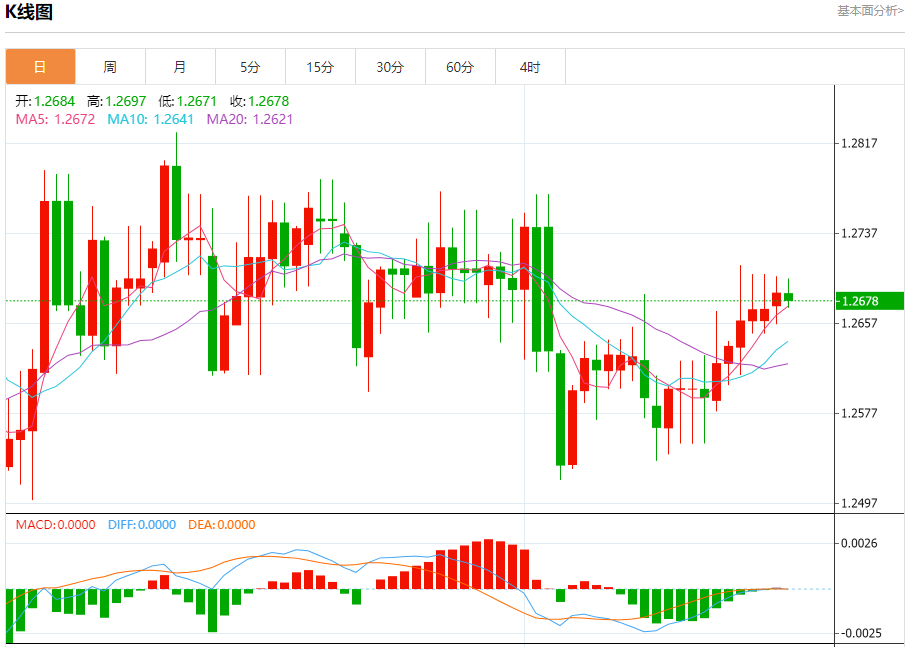Click the DEA value label
This screenshot has height=647, width=913.
(221, 525)
